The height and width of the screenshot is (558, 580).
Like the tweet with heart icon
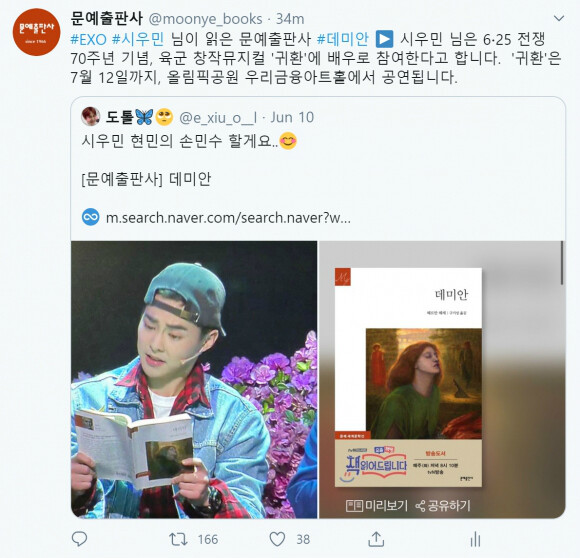[277, 539]
